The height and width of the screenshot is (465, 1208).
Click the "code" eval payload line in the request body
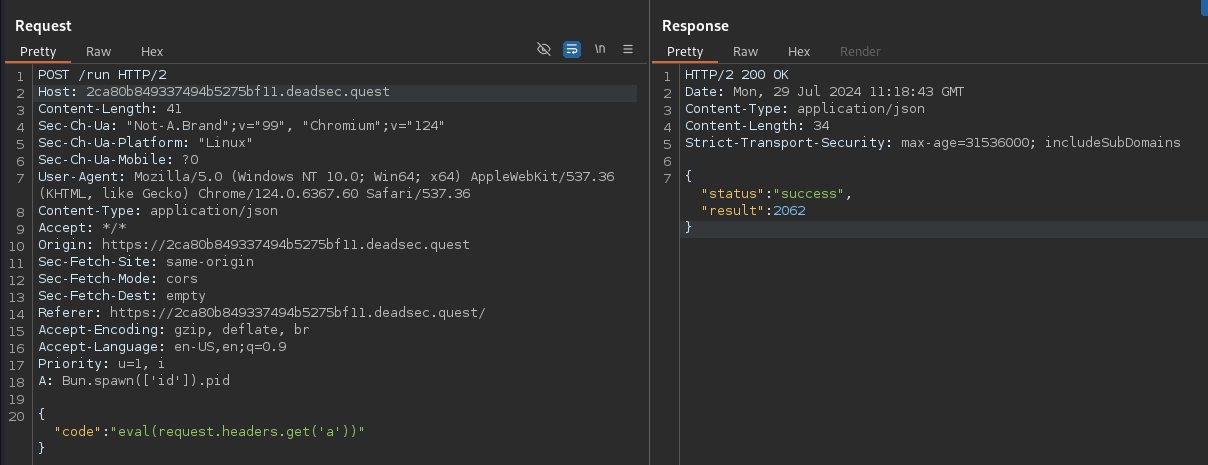(x=210, y=432)
